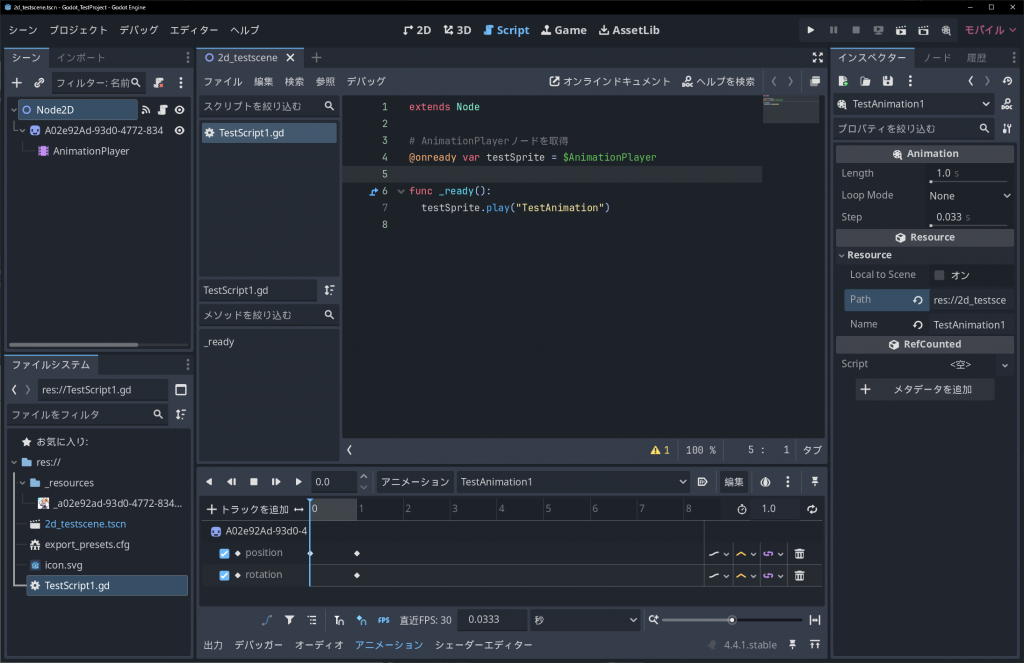Open the オンラインドキュメント link
Image resolution: width=1024 pixels, height=663 pixels.
coord(610,81)
